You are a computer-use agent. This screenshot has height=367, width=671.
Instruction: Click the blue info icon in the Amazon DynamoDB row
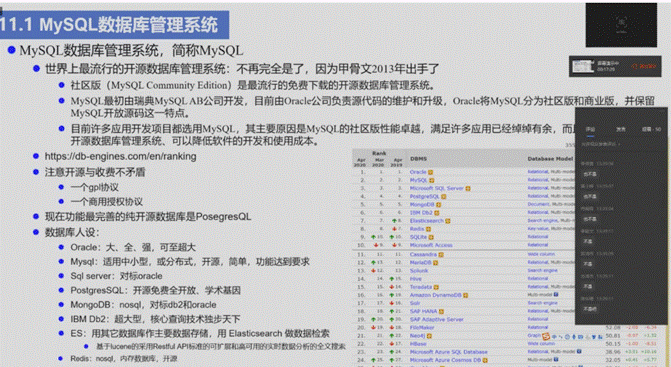tap(556, 295)
